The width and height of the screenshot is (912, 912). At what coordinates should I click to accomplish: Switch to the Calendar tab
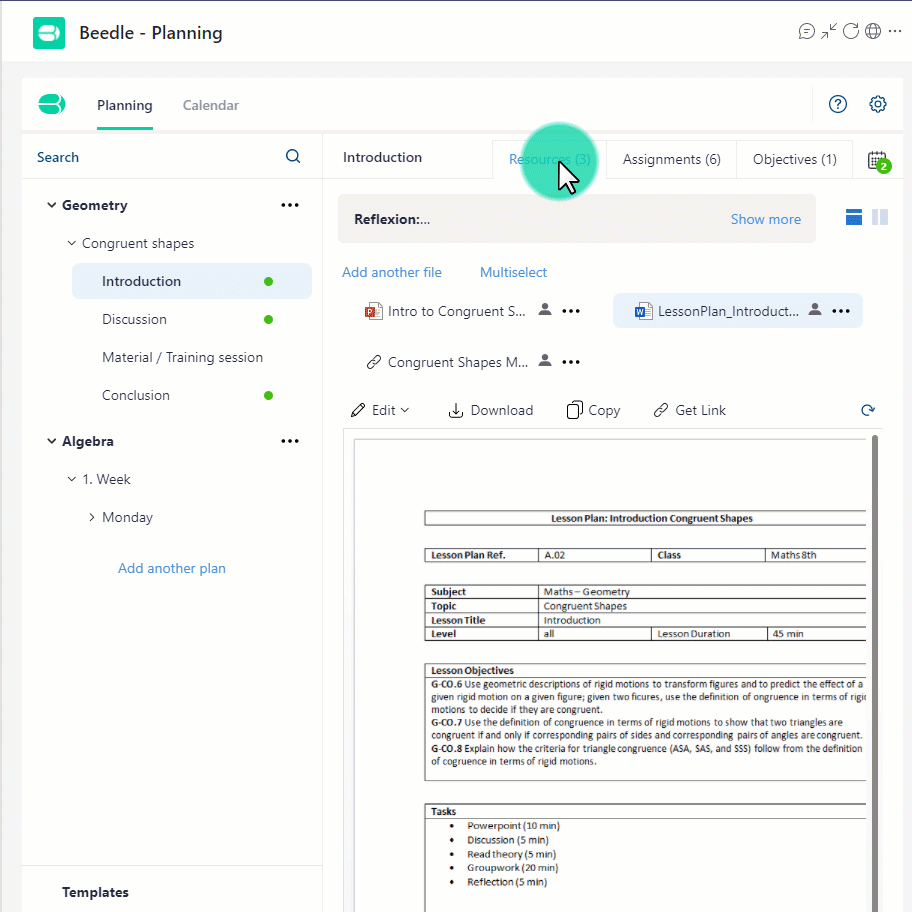point(211,105)
